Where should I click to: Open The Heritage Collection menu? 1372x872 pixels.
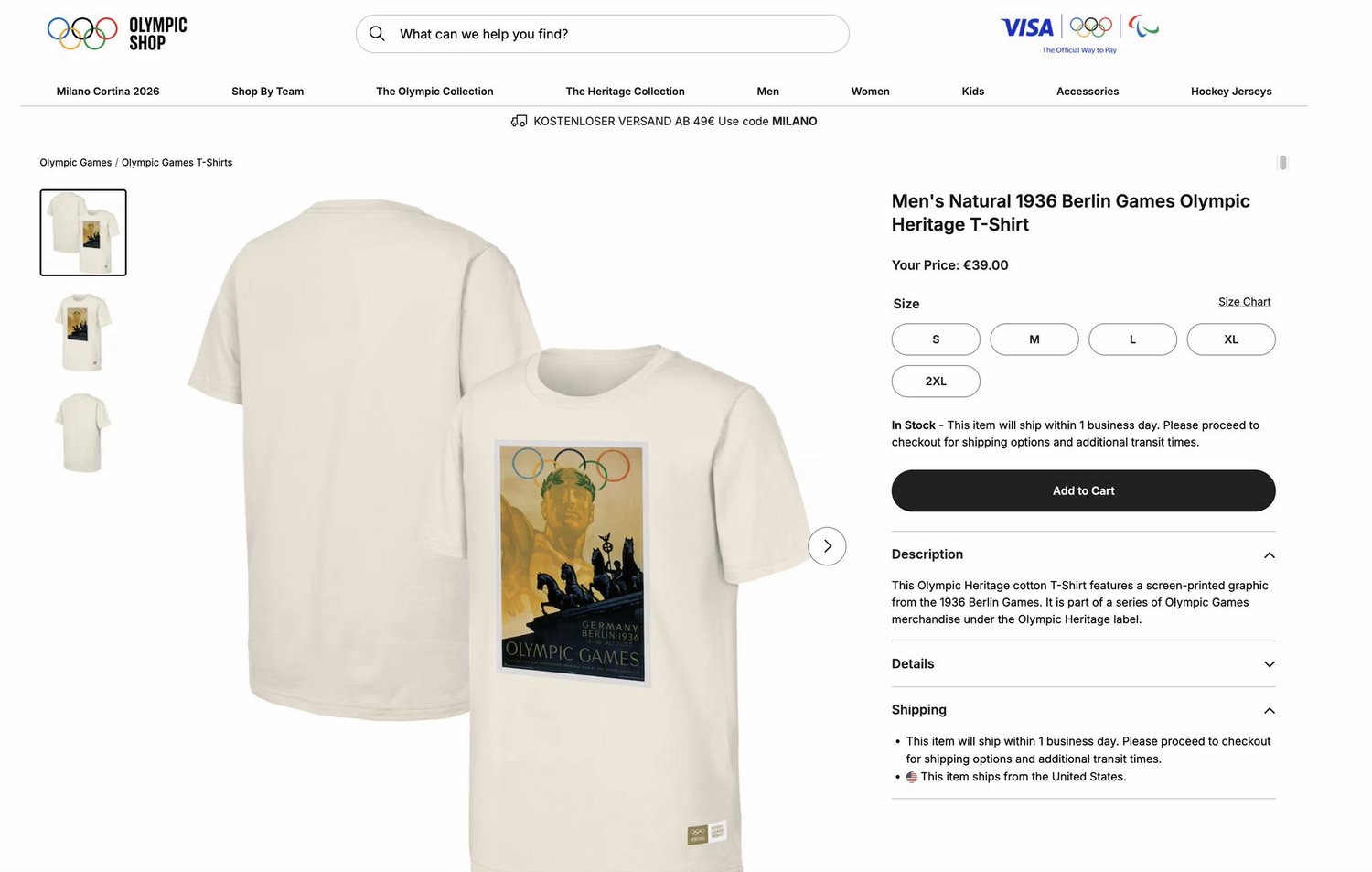pos(625,92)
